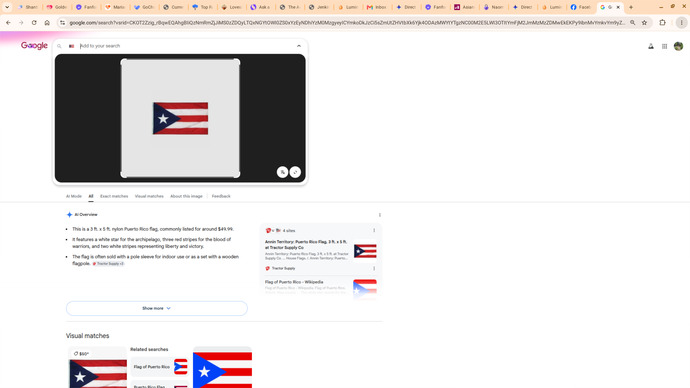Screen dimensions: 690x388
Task: Go forward to the next page
Action: point(21,22)
